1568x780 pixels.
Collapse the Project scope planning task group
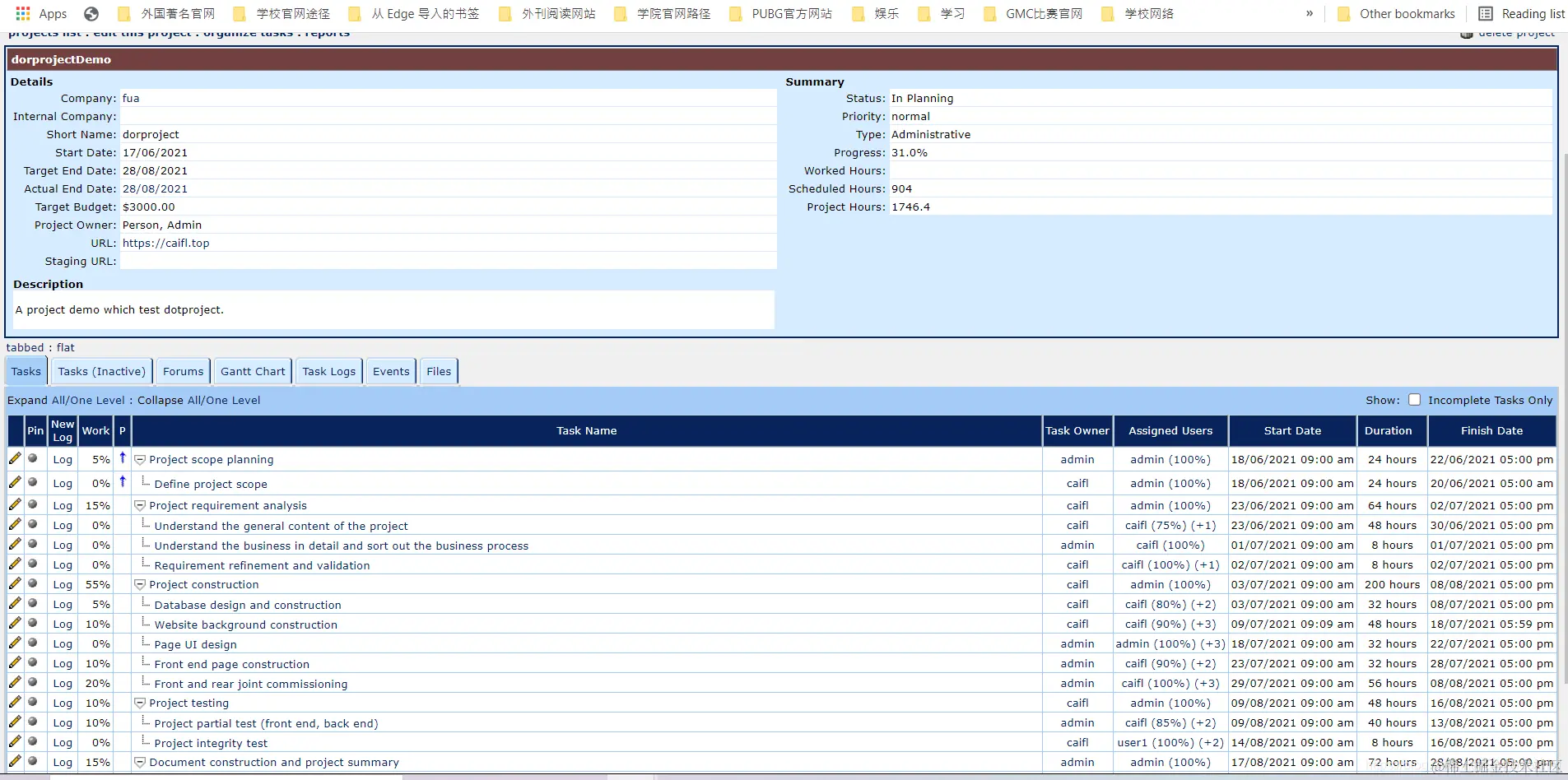point(140,460)
